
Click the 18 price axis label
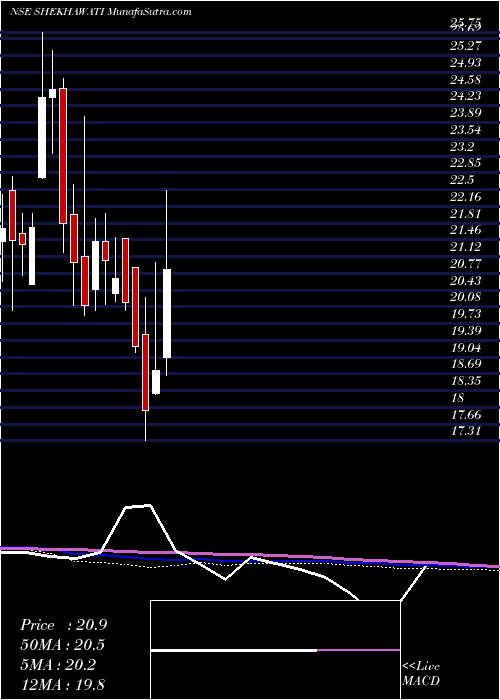tap(458, 398)
